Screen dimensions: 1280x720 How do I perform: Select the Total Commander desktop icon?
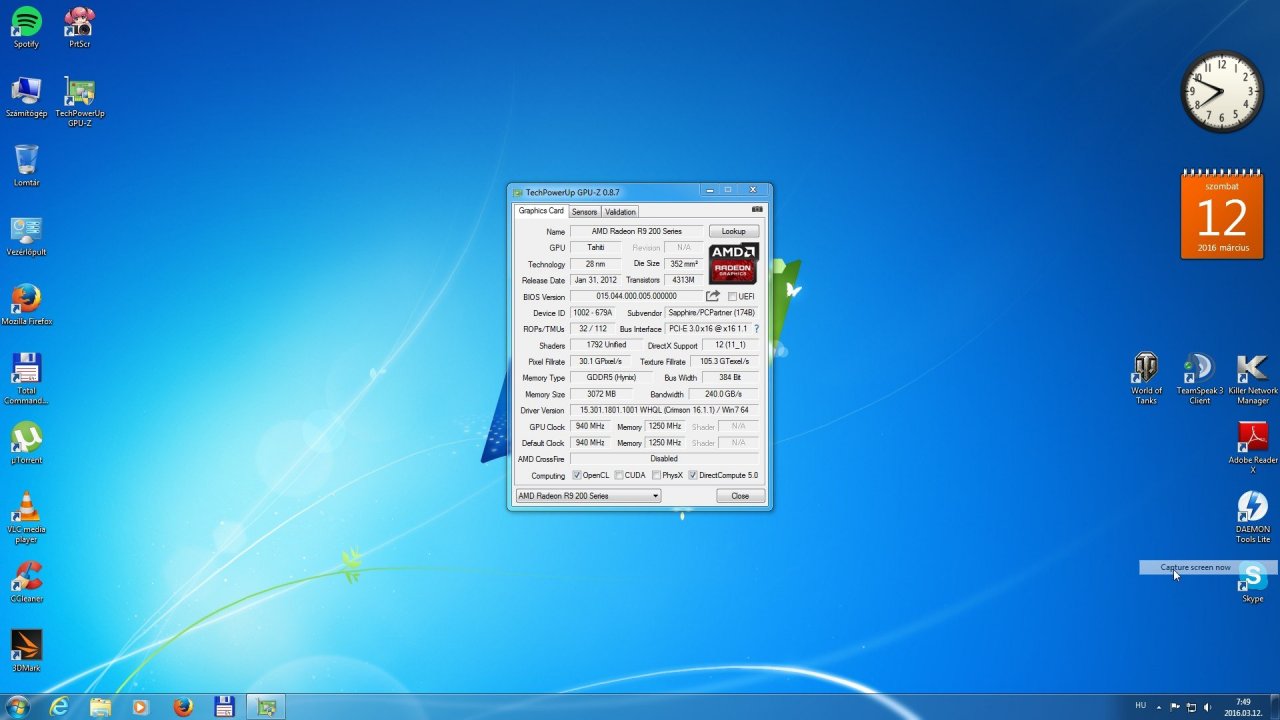26,379
